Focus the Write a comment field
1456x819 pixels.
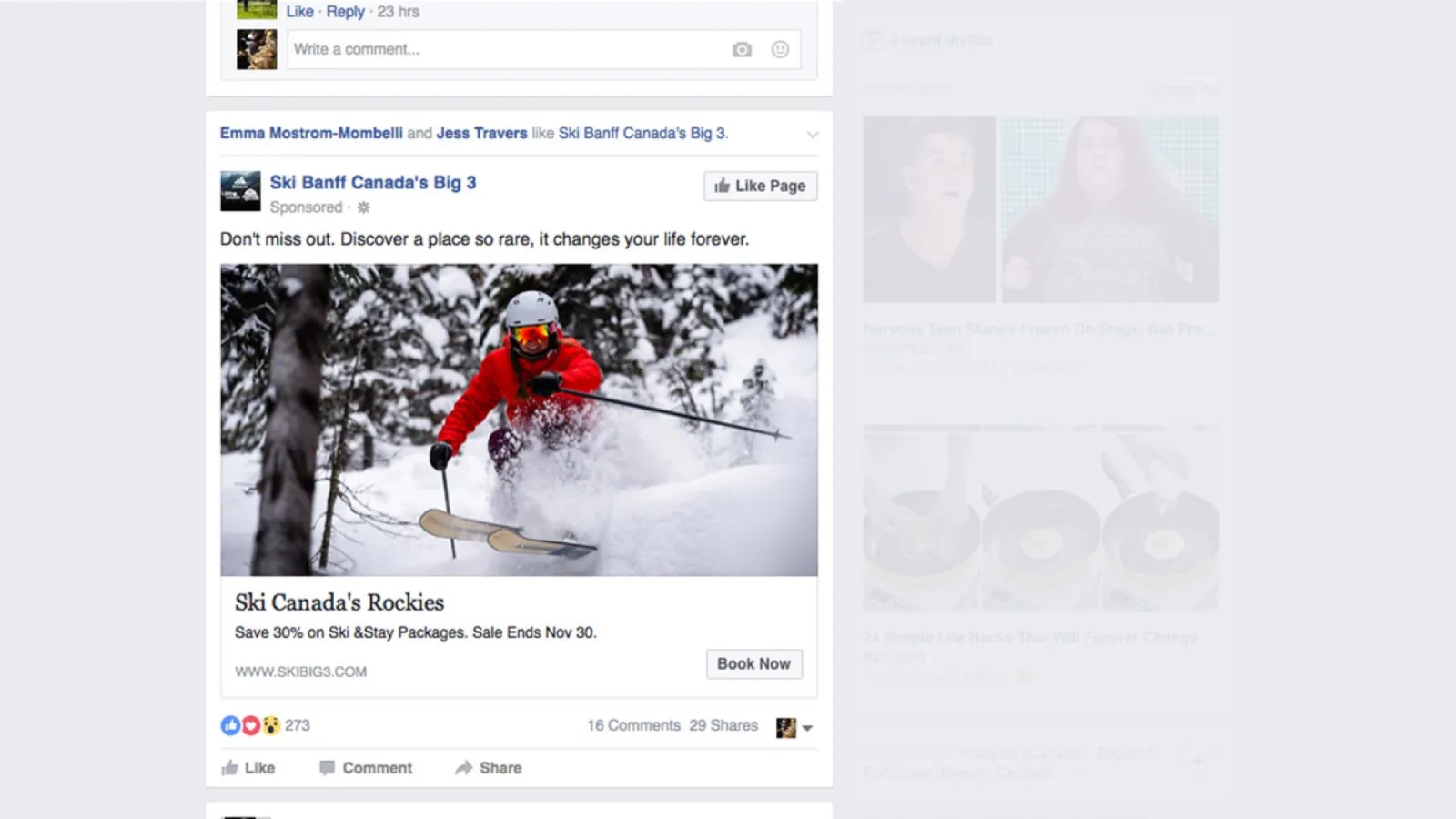tap(505, 50)
